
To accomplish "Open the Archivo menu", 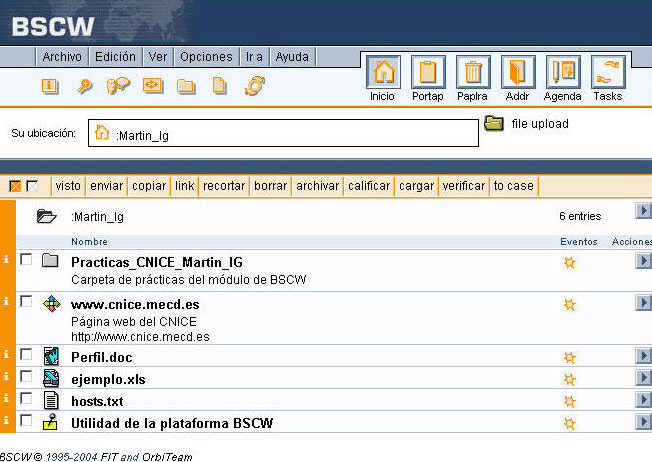I will click(x=62, y=57).
